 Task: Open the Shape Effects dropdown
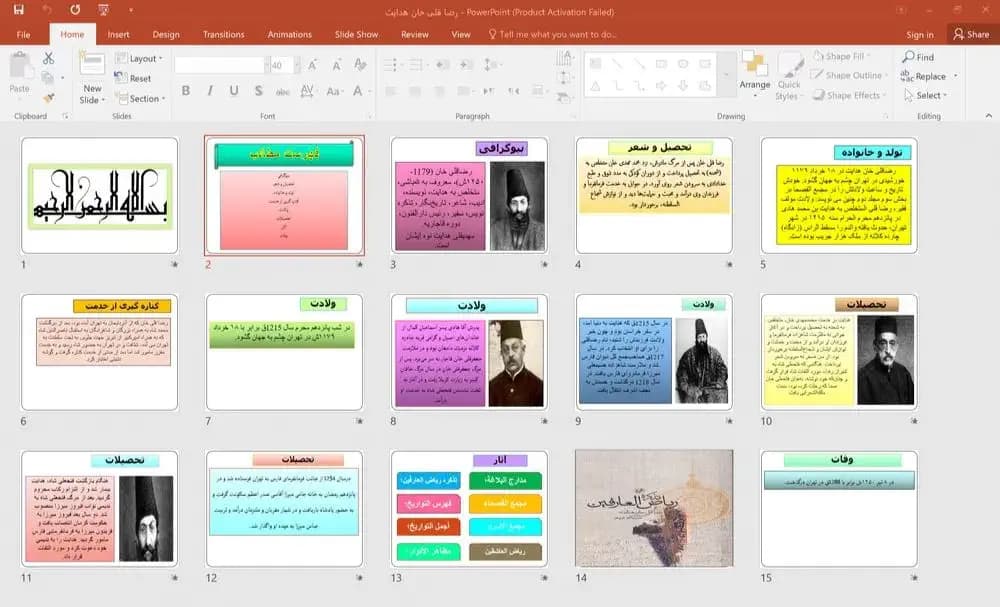pos(849,95)
